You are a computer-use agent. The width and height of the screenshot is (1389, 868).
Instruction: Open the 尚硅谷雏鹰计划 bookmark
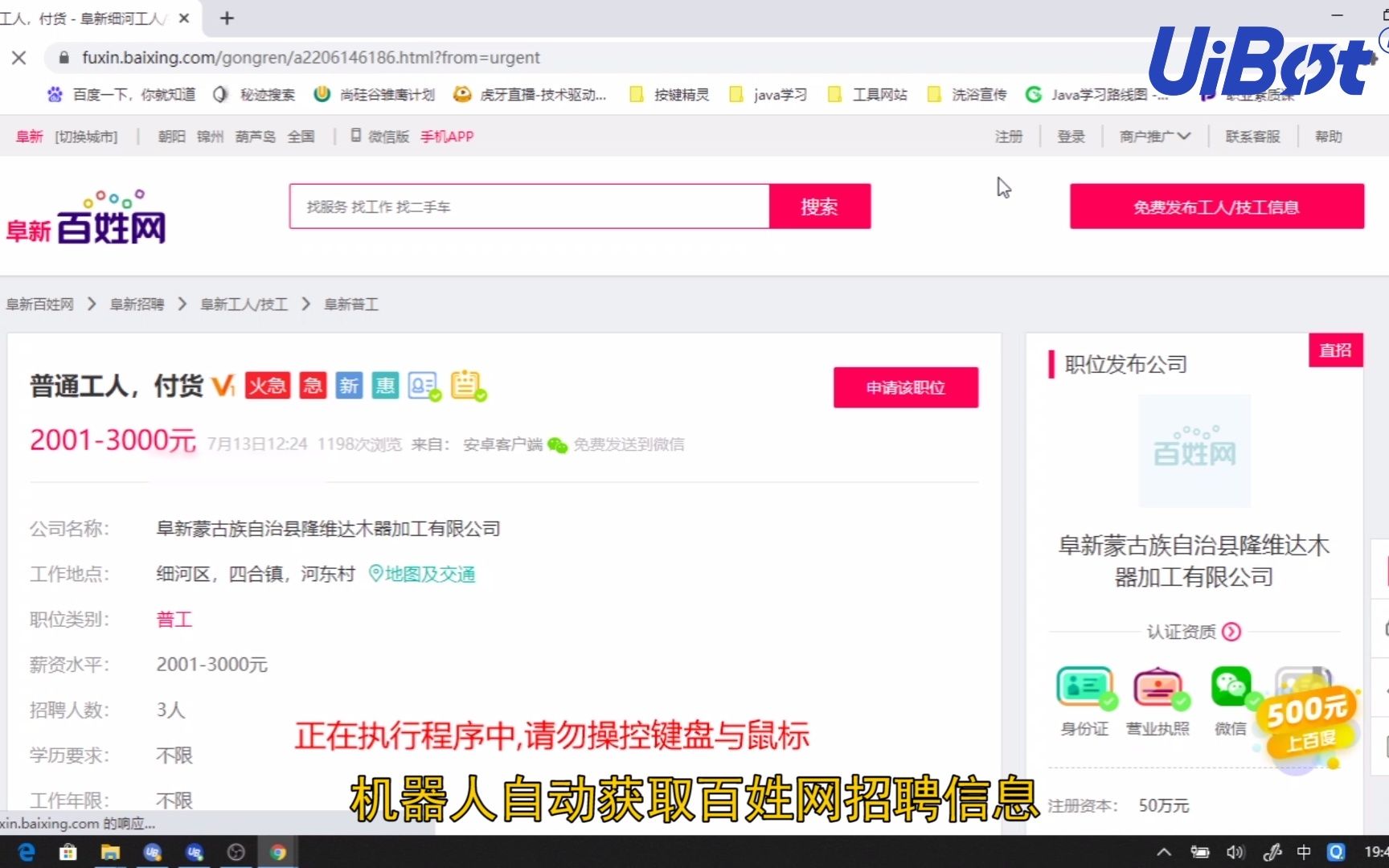375,95
